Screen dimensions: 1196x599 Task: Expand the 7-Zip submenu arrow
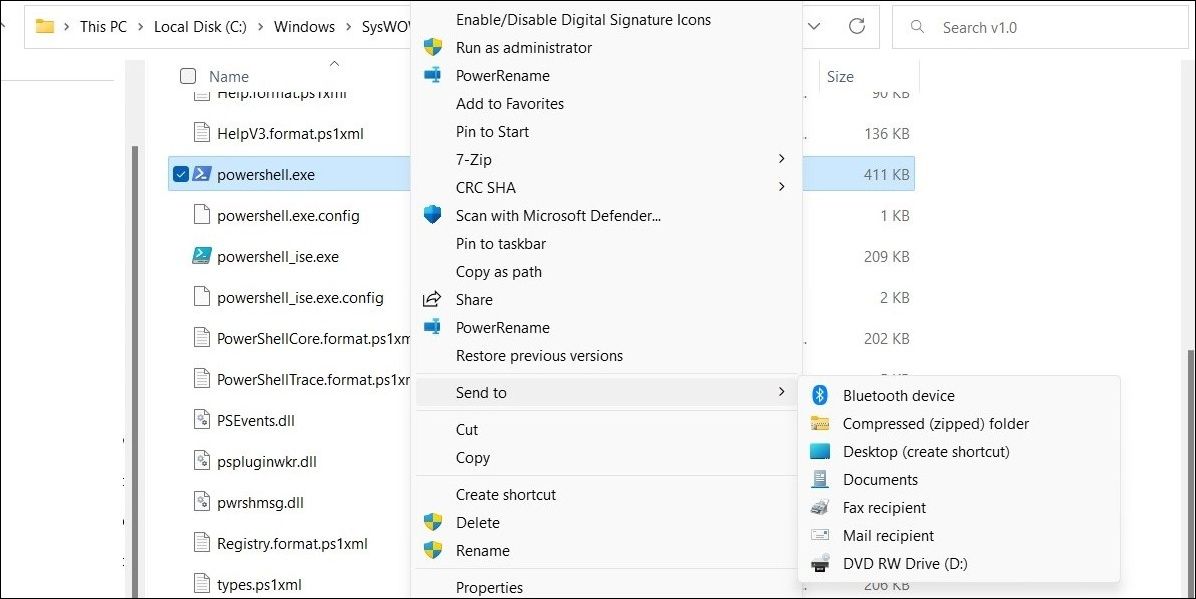782,159
